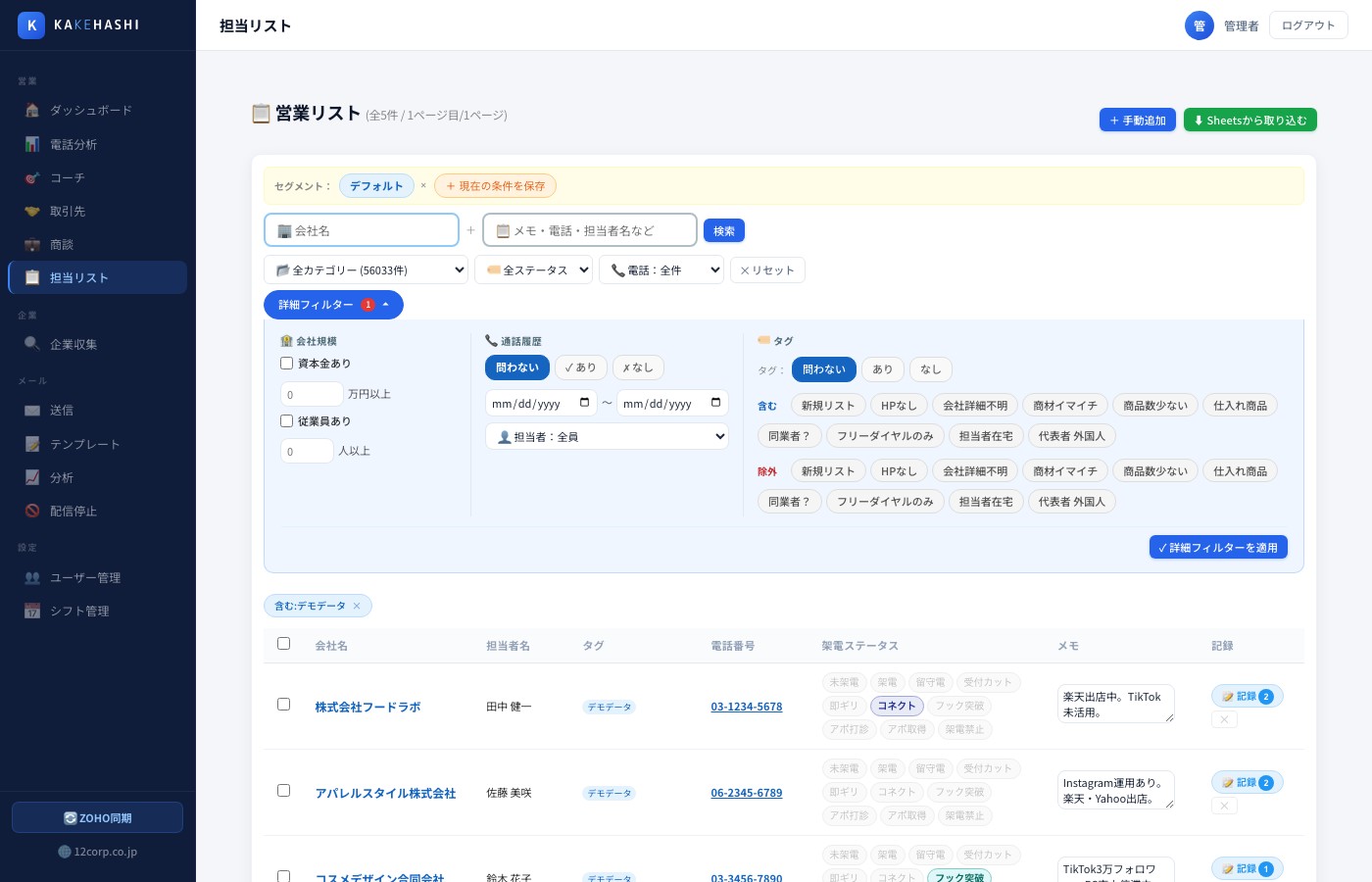Image resolution: width=1372 pixels, height=882 pixels.
Task: Select the 送信 mail icon
Action: pyautogui.click(x=32, y=410)
